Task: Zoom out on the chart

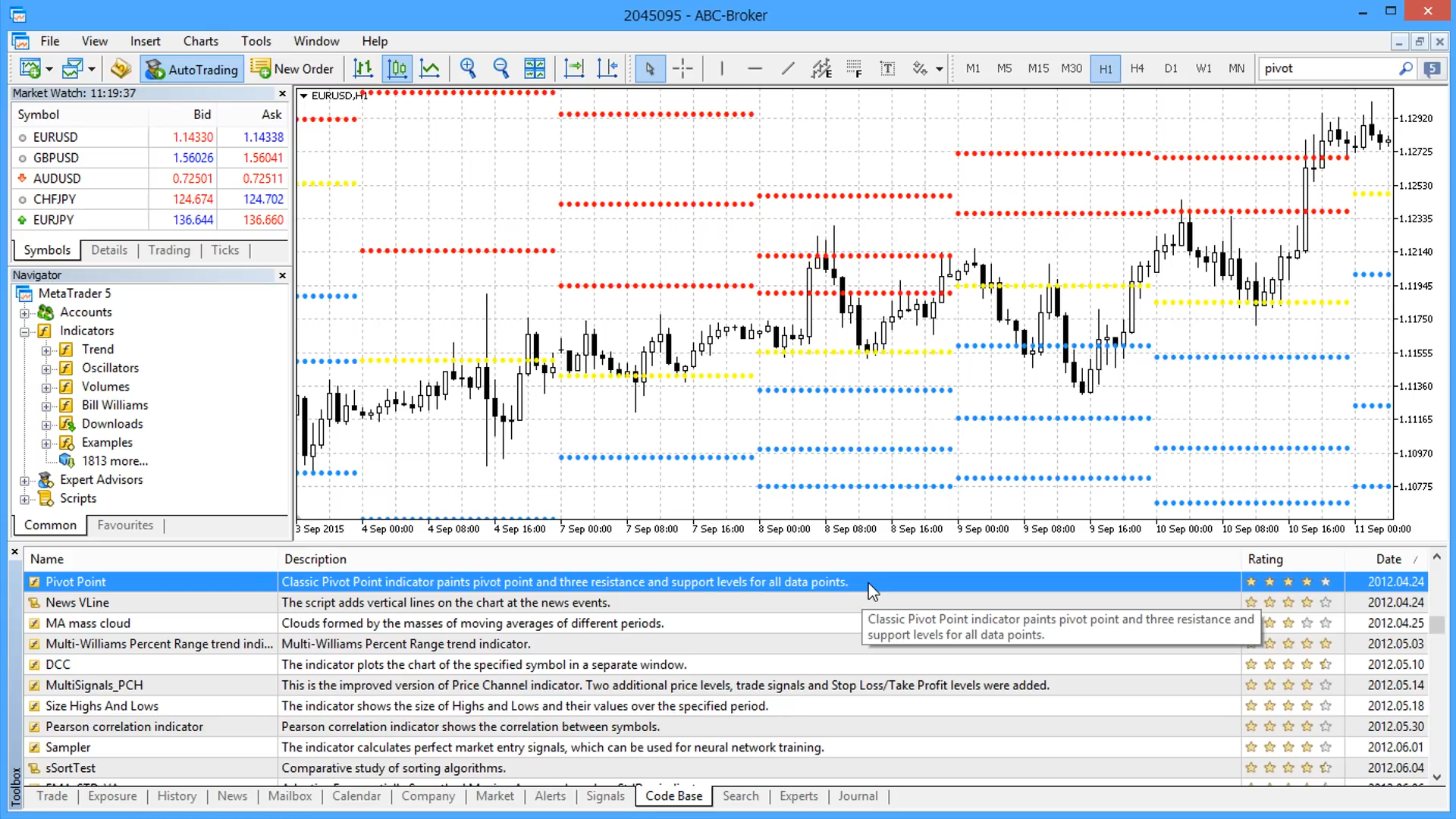Action: [x=501, y=69]
